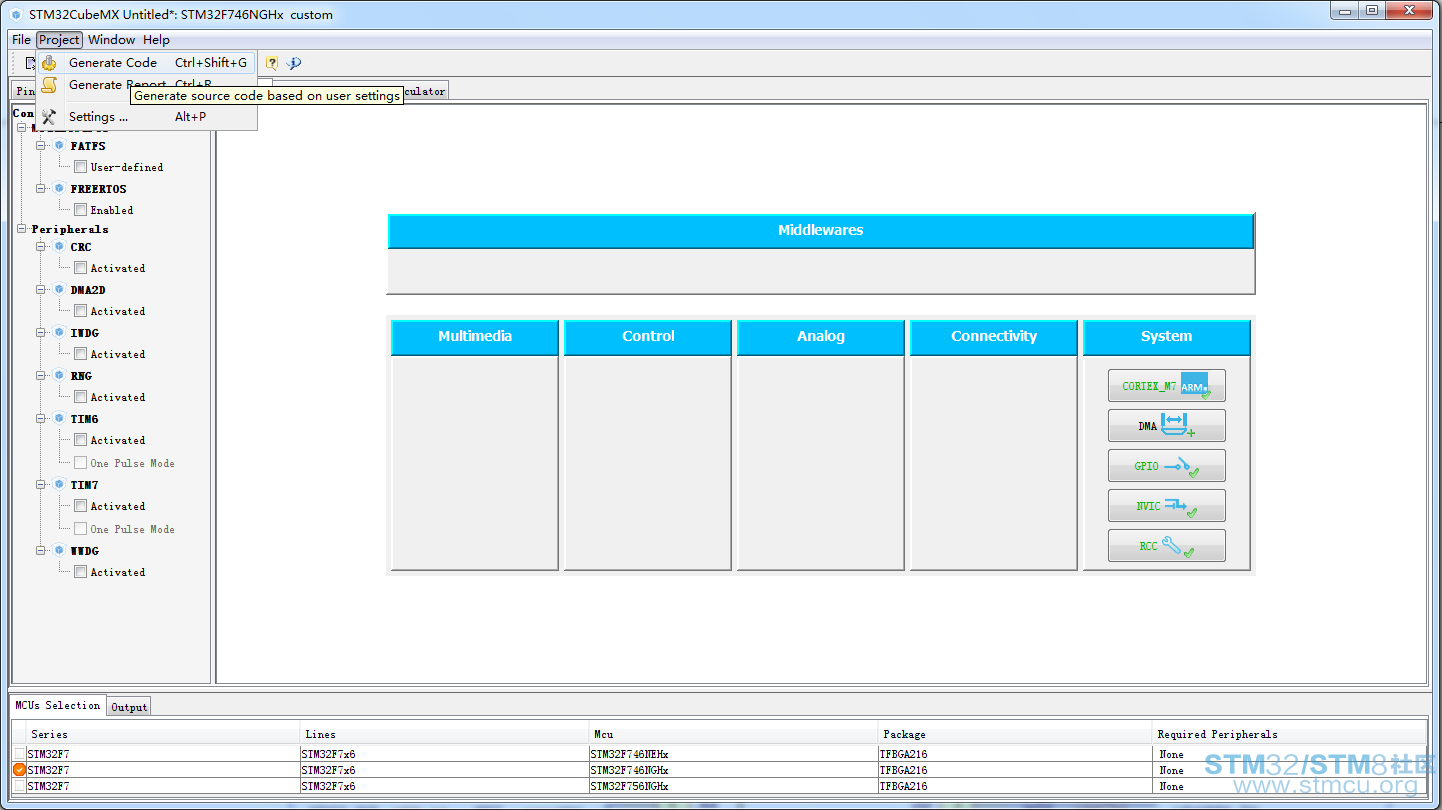Click the Required Peripherals column header
The width and height of the screenshot is (1442, 810).
click(x=1290, y=734)
